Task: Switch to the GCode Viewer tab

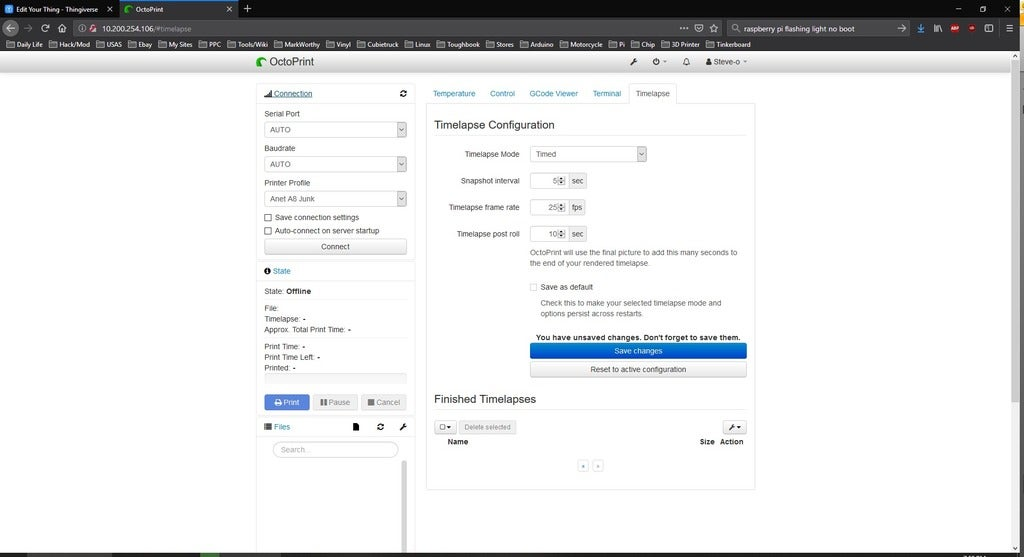Action: click(x=553, y=94)
